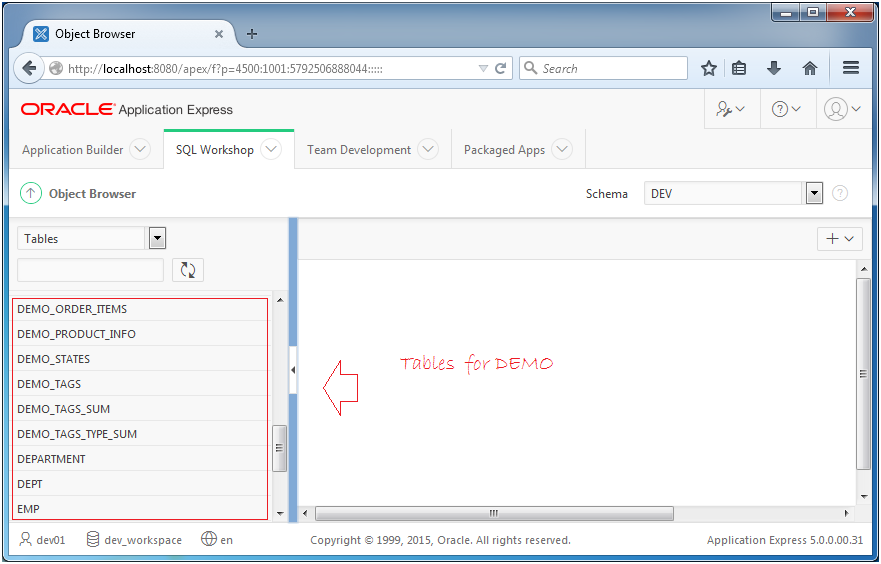This screenshot has height=564, width=881.
Task: Go back using browser back arrow
Action: pos(29,69)
